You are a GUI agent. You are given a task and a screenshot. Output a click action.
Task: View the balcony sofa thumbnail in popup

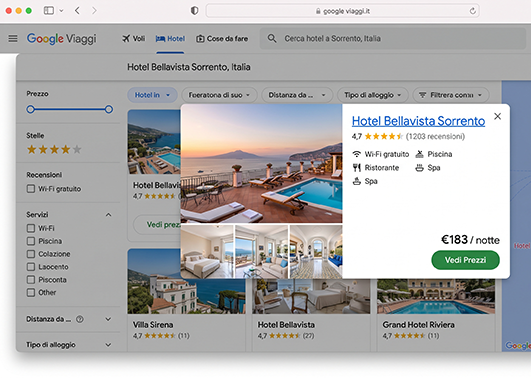tap(261, 252)
